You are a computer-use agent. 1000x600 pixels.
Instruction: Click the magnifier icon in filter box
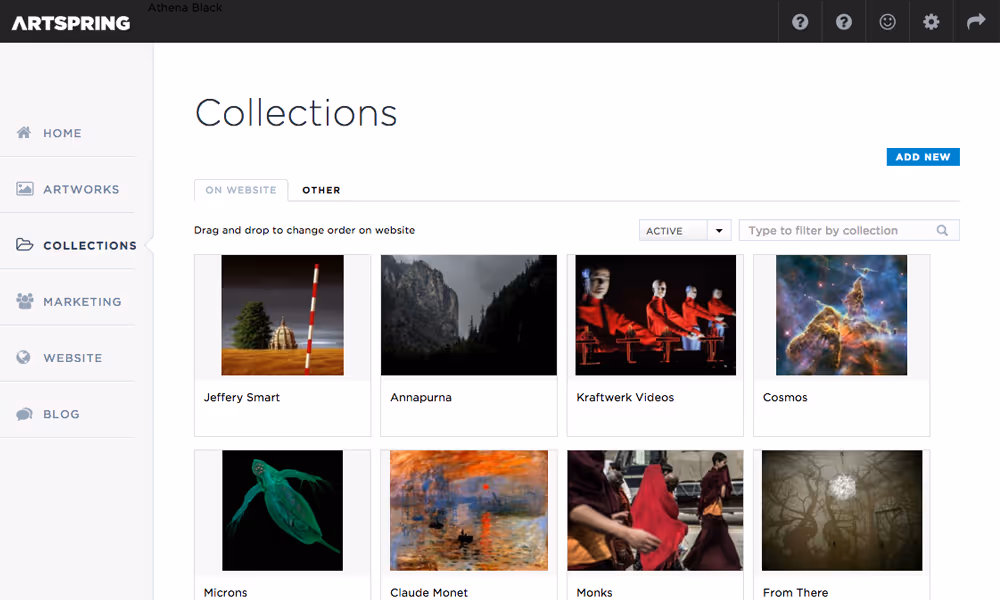coord(942,230)
